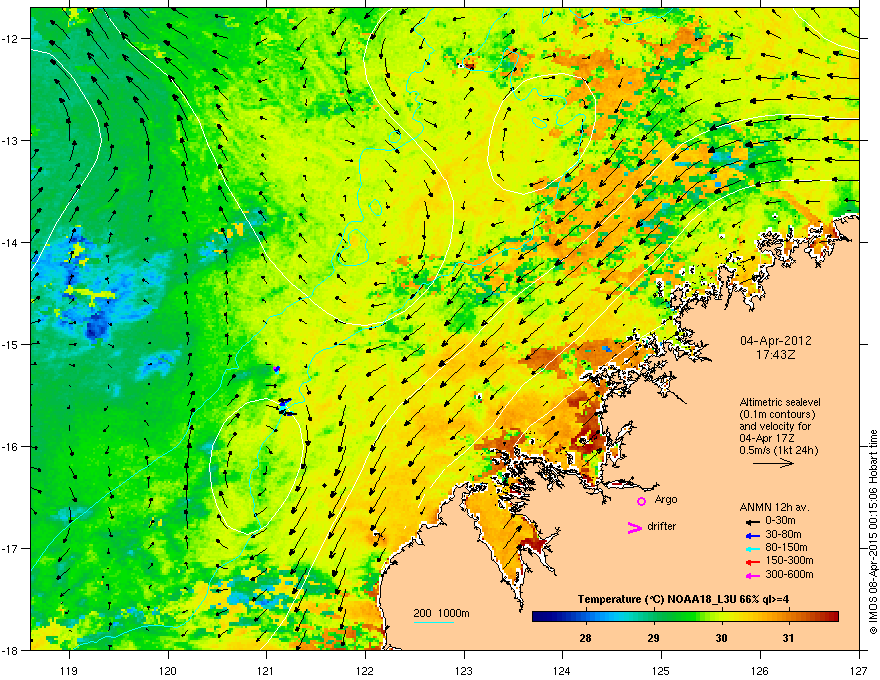The width and height of the screenshot is (880, 680).
Task: Click the vertical IMOS copyright timestamp text
Action: pos(873,532)
